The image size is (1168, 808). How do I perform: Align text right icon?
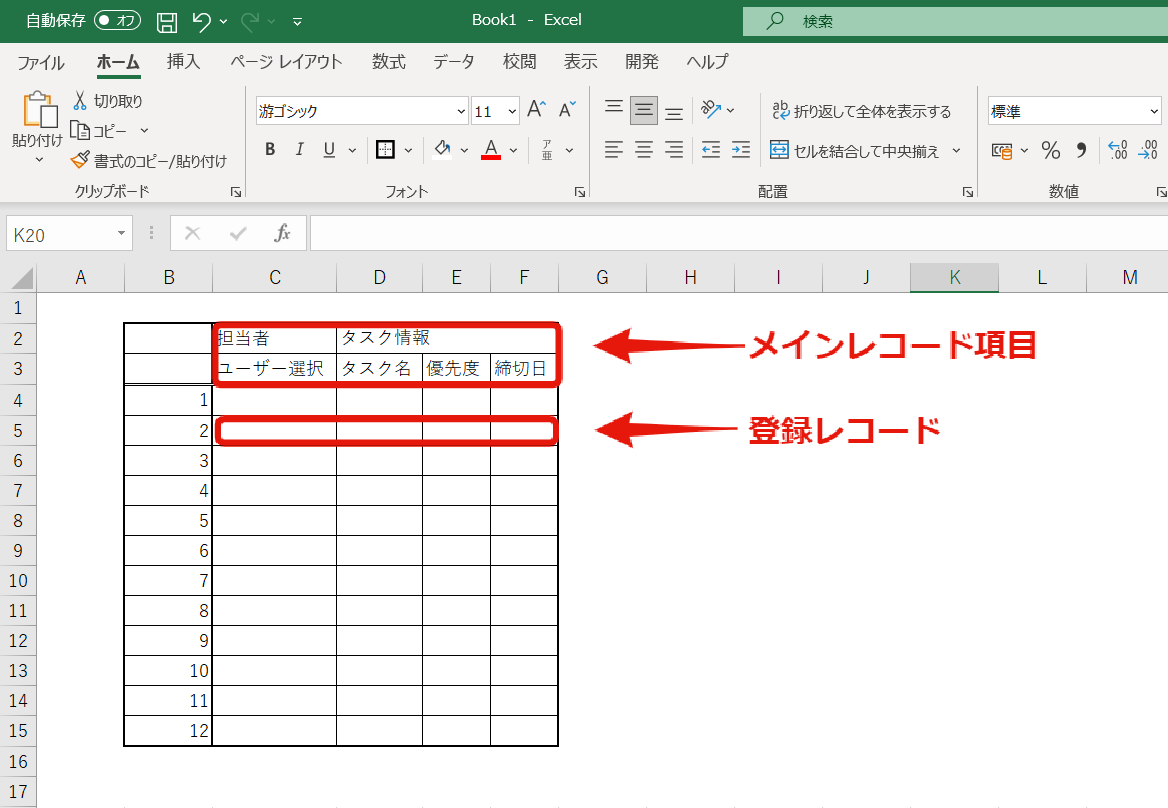pos(674,150)
